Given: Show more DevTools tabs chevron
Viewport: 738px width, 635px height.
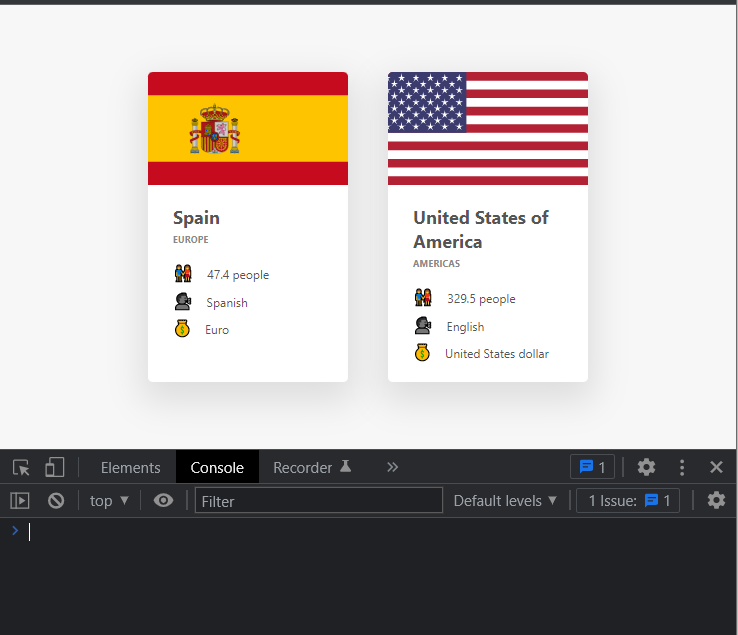Looking at the screenshot, I should [393, 467].
